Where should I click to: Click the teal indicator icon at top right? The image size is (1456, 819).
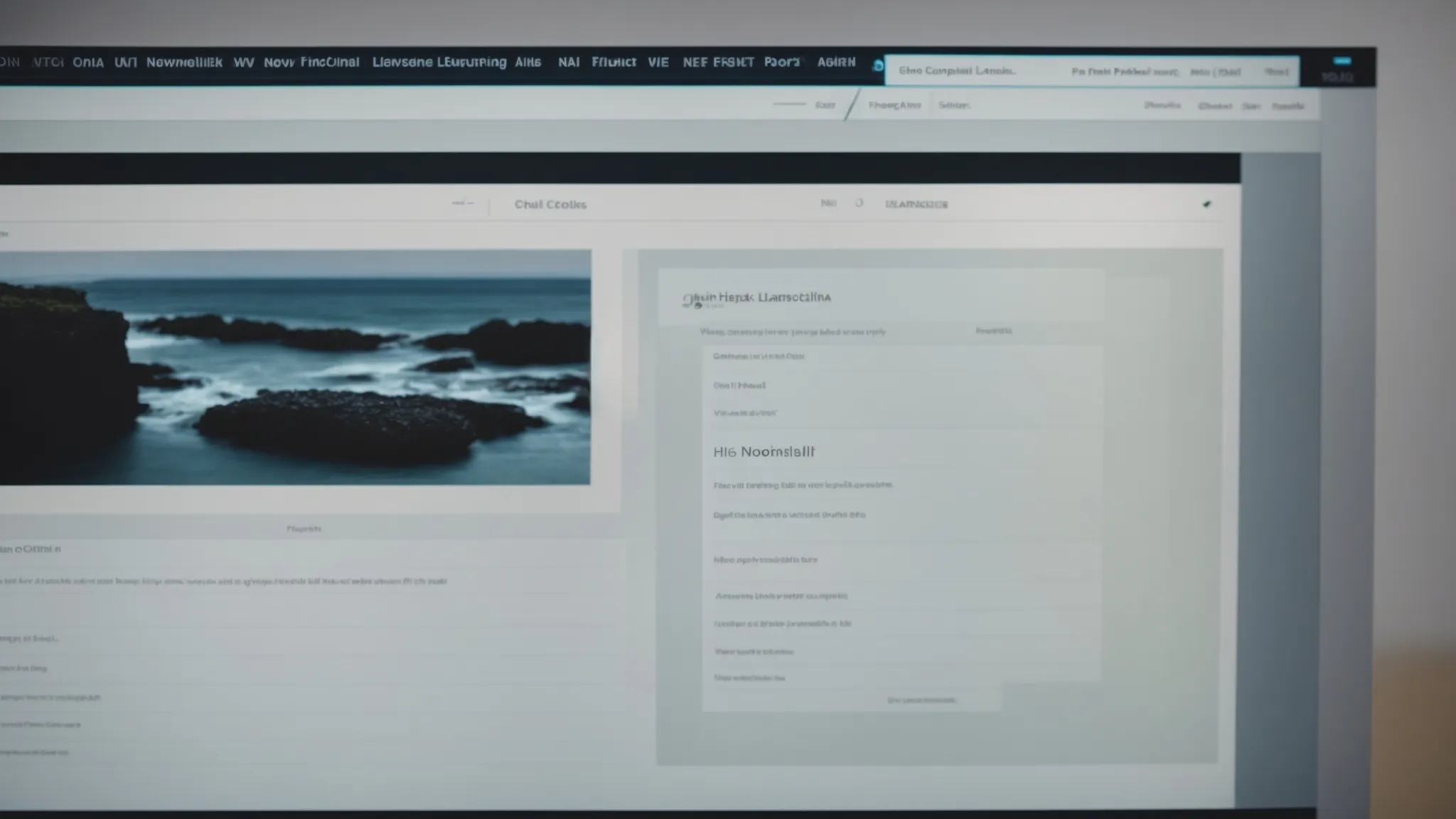pyautogui.click(x=1342, y=60)
